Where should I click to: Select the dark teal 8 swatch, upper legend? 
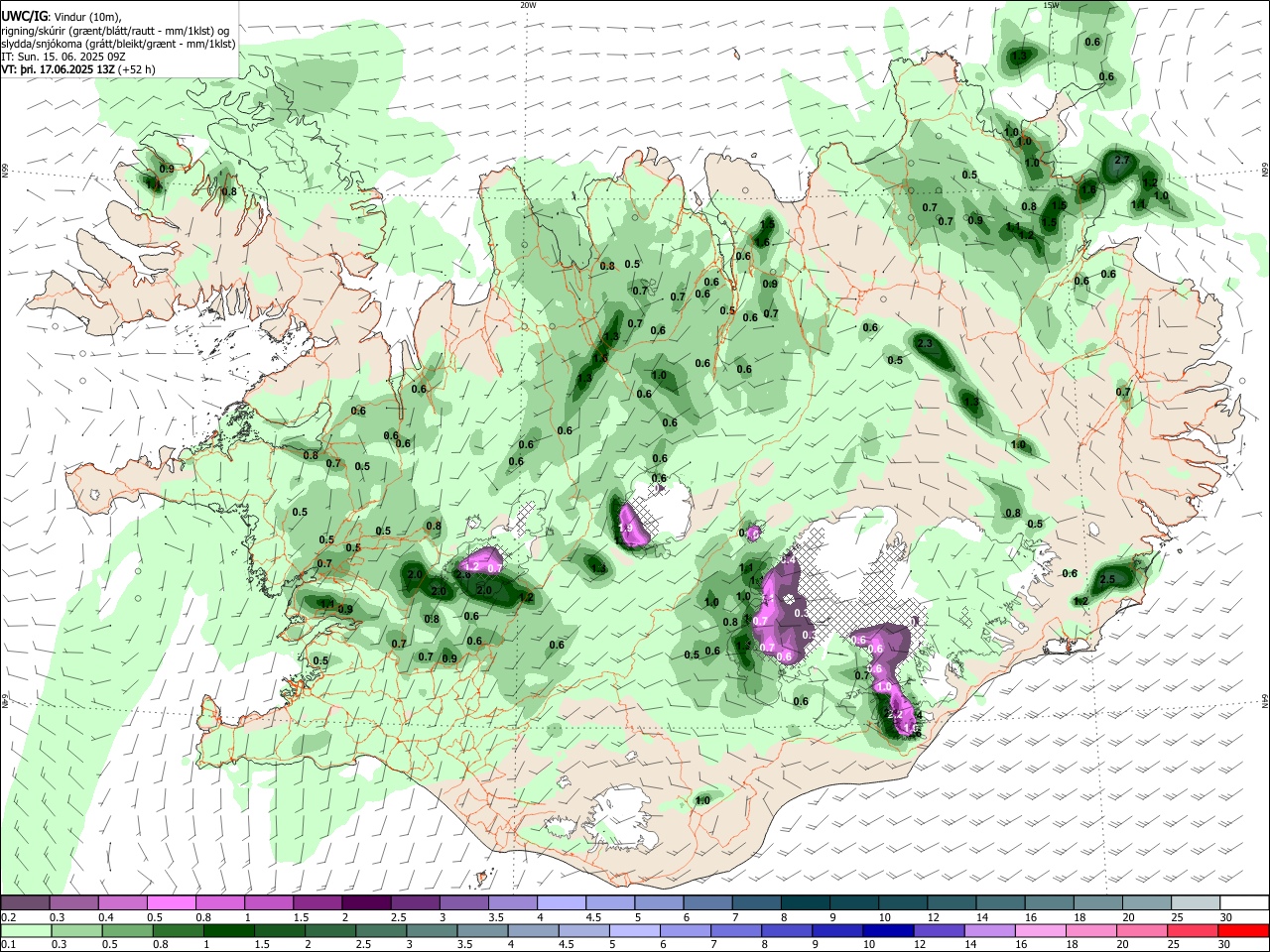pos(806,902)
